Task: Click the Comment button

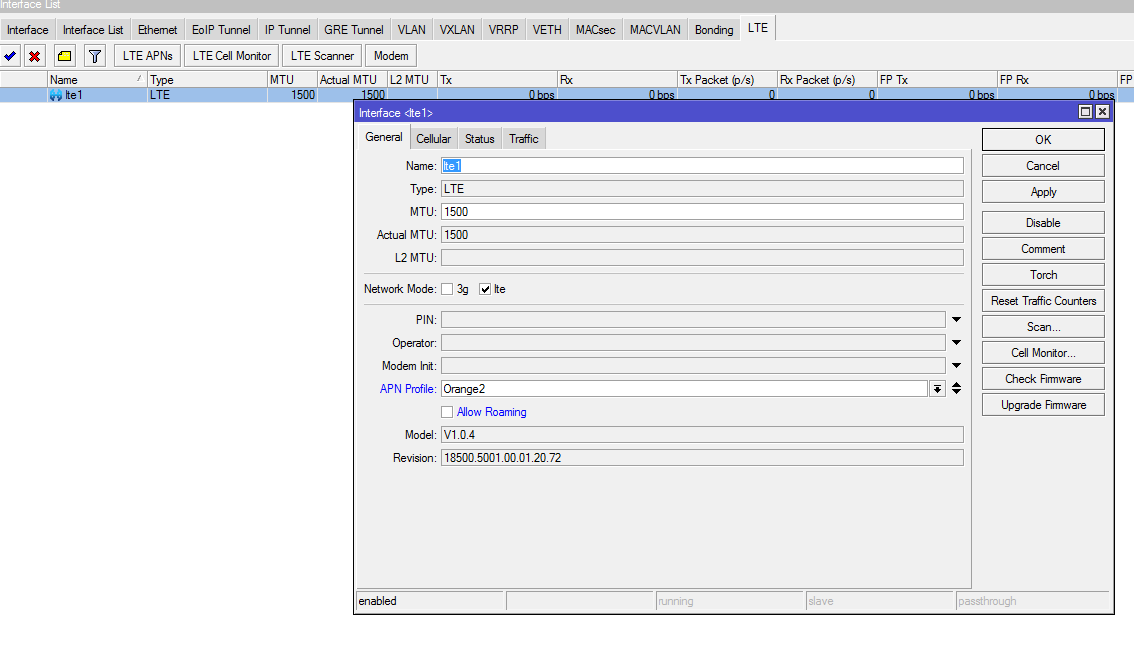Action: (1043, 249)
